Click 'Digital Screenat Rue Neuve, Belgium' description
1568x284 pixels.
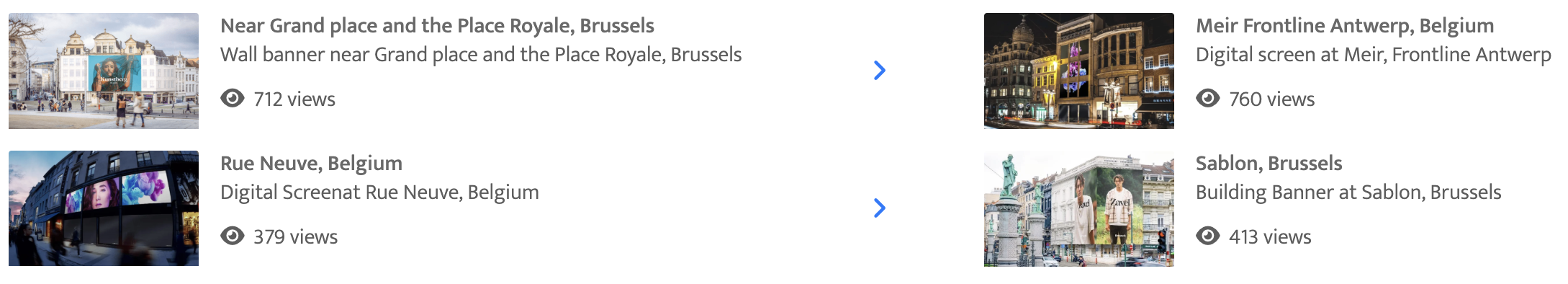[x=379, y=192]
